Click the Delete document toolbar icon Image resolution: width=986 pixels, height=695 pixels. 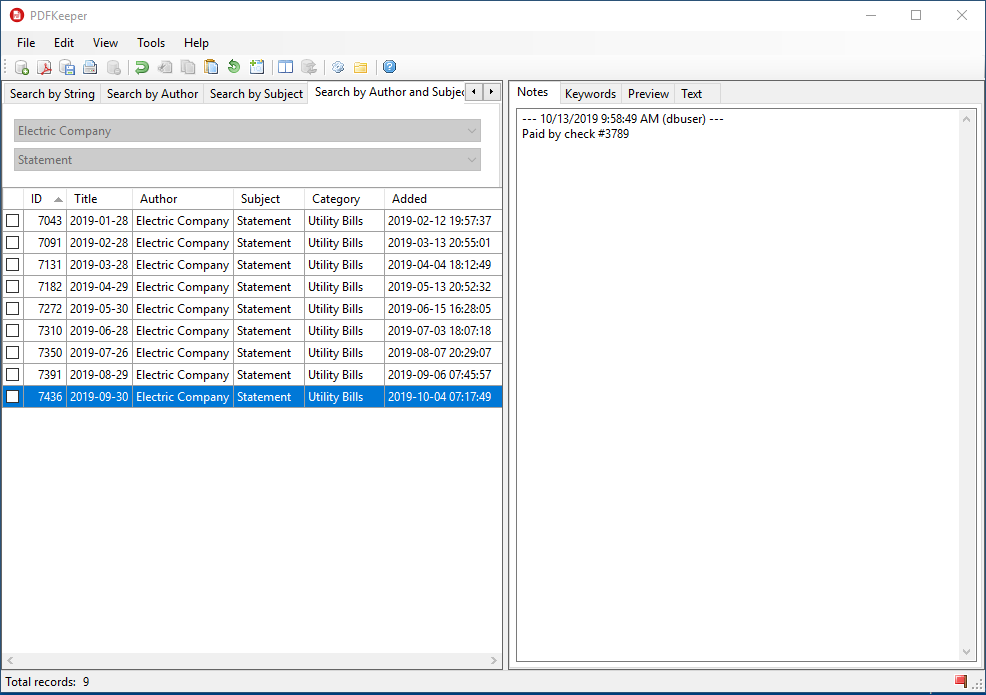pos(113,67)
